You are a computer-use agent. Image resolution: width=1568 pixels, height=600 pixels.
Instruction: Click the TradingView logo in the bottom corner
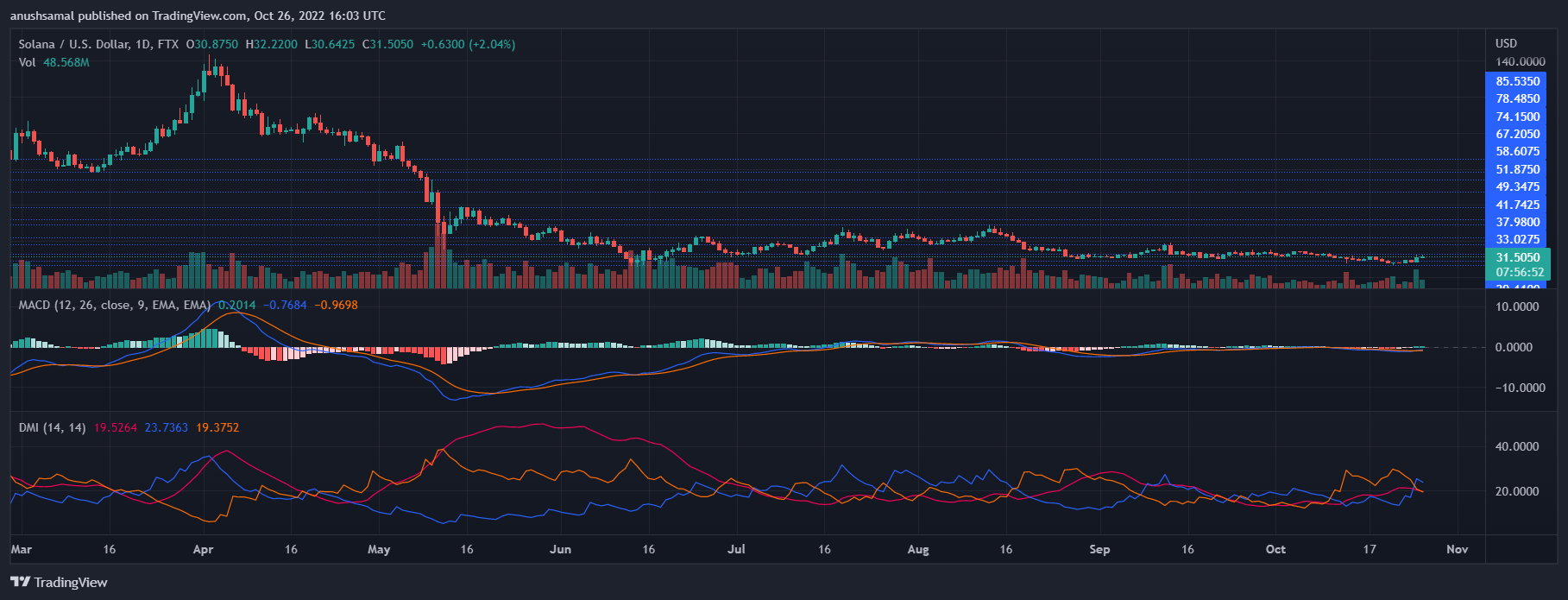pos(59,582)
